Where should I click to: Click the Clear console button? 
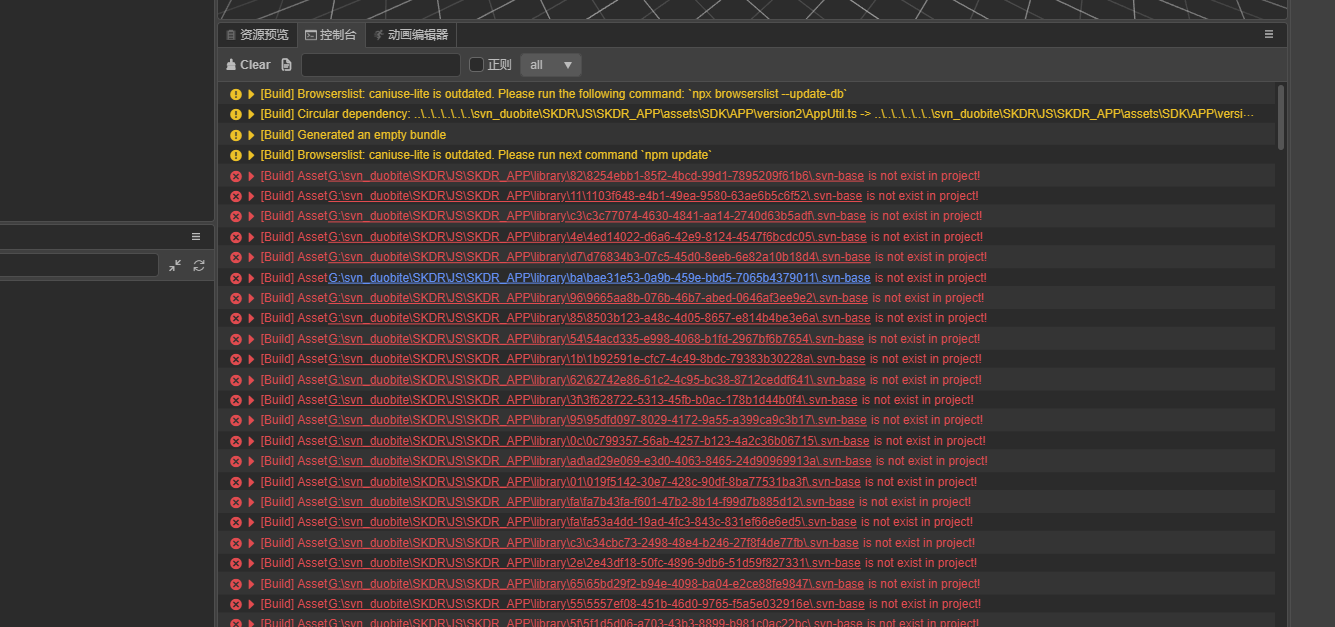click(248, 65)
